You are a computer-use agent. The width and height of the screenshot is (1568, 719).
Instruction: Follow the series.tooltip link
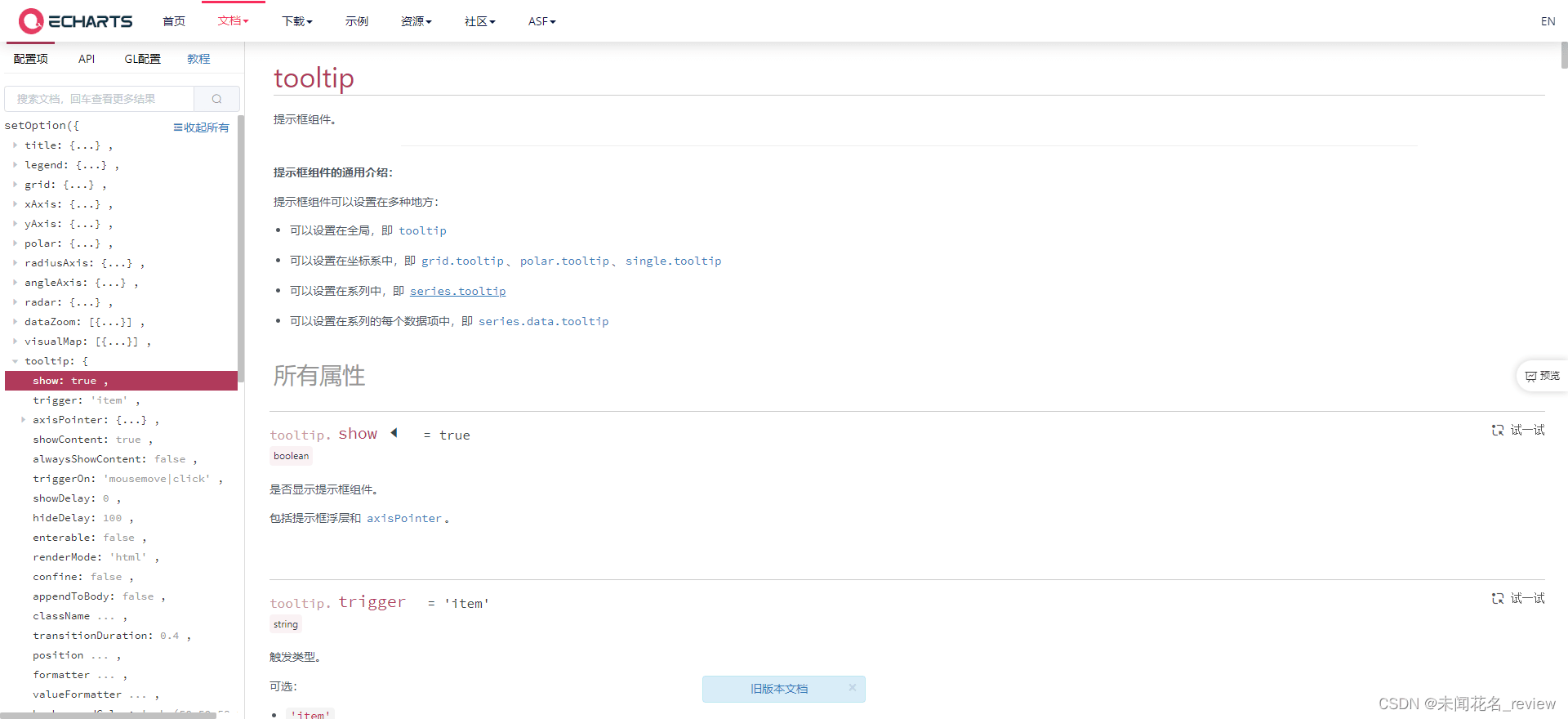click(457, 291)
